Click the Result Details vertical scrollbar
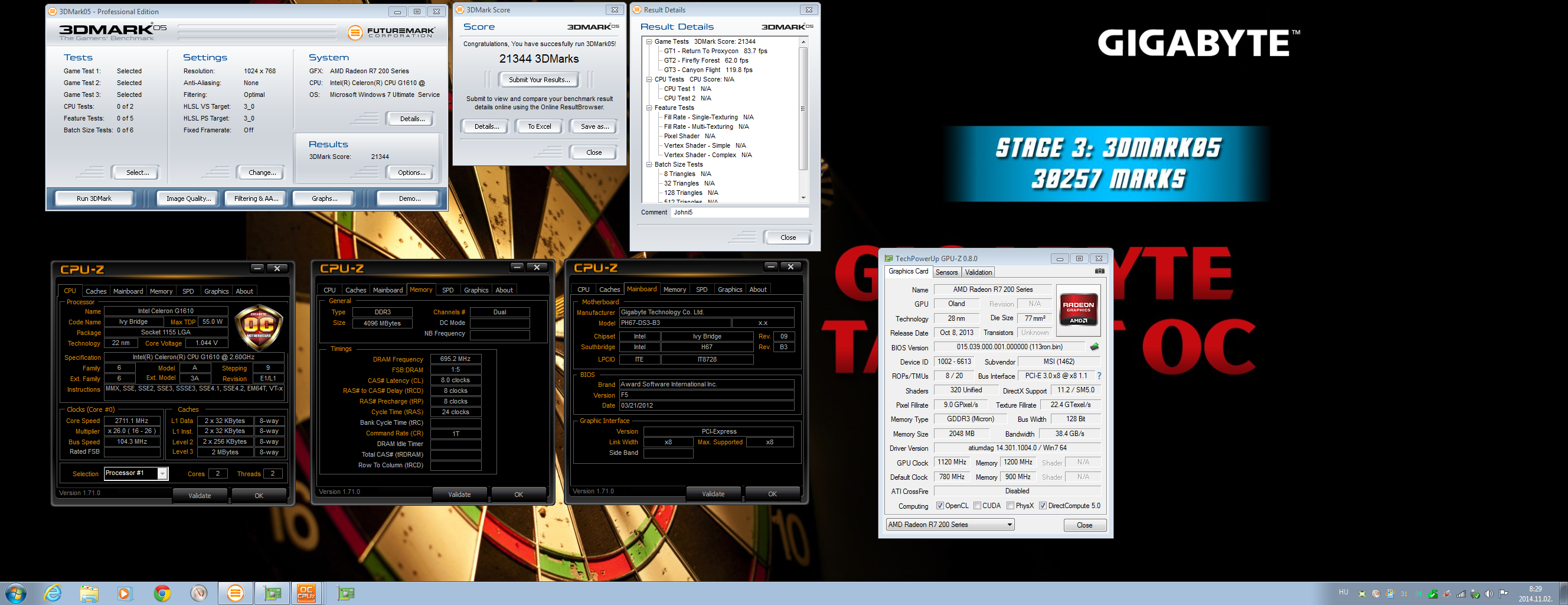Screen dimensions: 1568x605 [x=803, y=119]
